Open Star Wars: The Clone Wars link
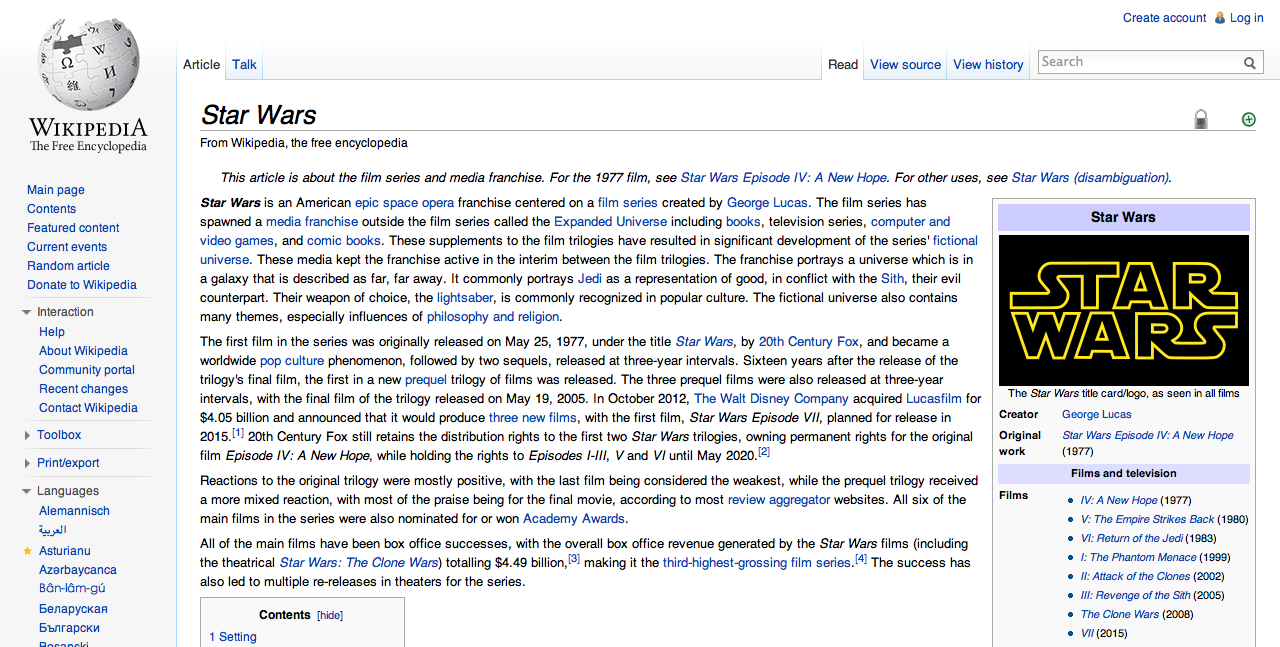This screenshot has height=647, width=1280. 359,563
